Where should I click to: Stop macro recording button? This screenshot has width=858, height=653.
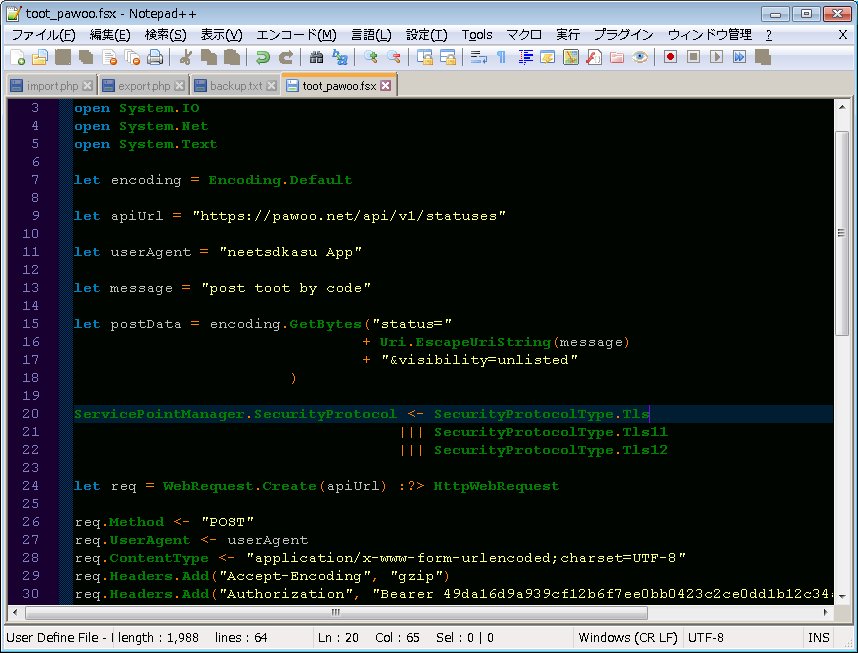point(693,57)
